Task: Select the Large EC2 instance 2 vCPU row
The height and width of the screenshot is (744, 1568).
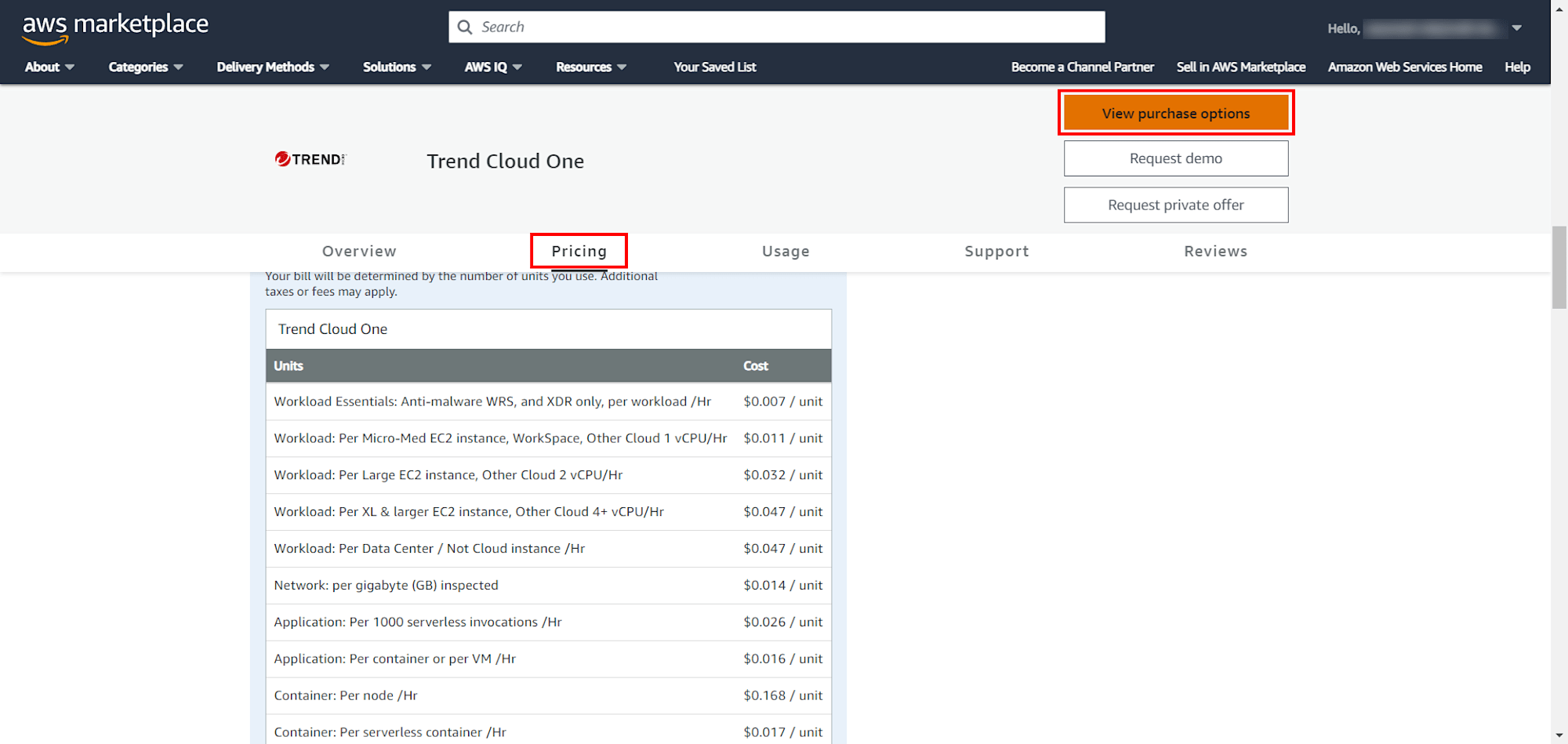Action: [x=549, y=475]
